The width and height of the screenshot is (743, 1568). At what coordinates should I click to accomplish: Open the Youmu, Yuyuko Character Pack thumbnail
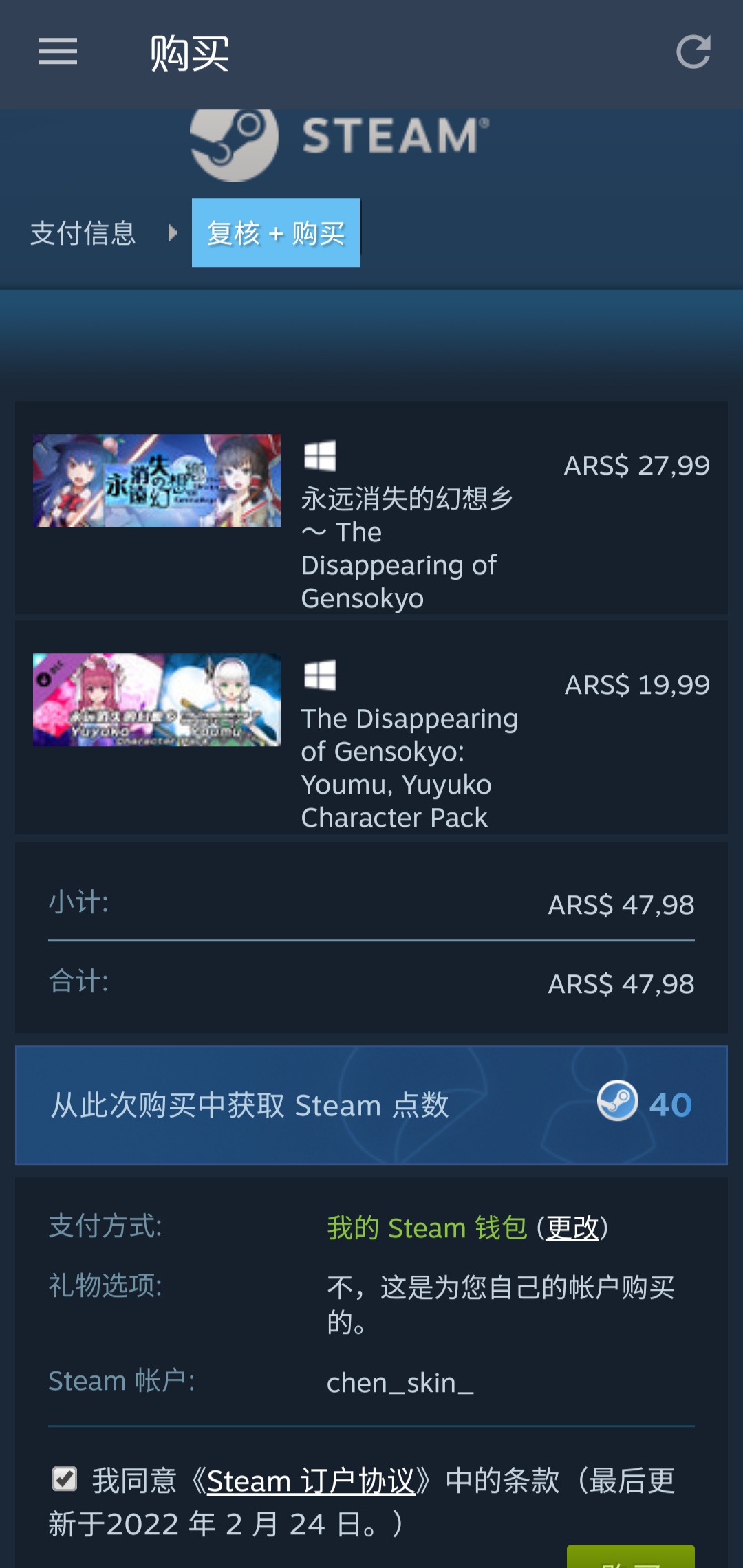point(157,700)
